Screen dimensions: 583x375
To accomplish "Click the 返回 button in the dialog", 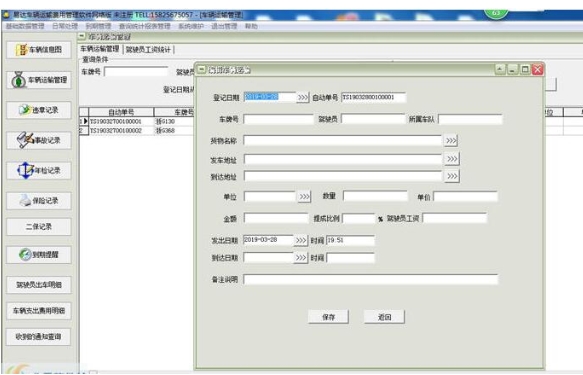I will pos(384,317).
